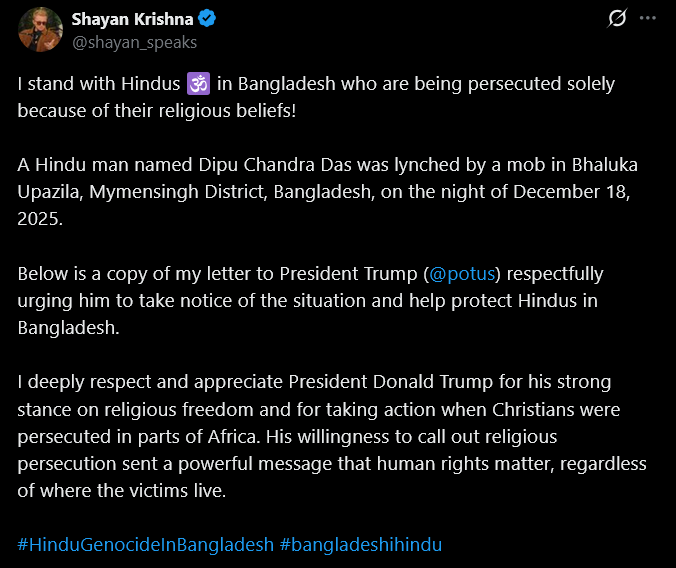
Task: Open the #bangladeshihindu hashtag
Action: 361,544
